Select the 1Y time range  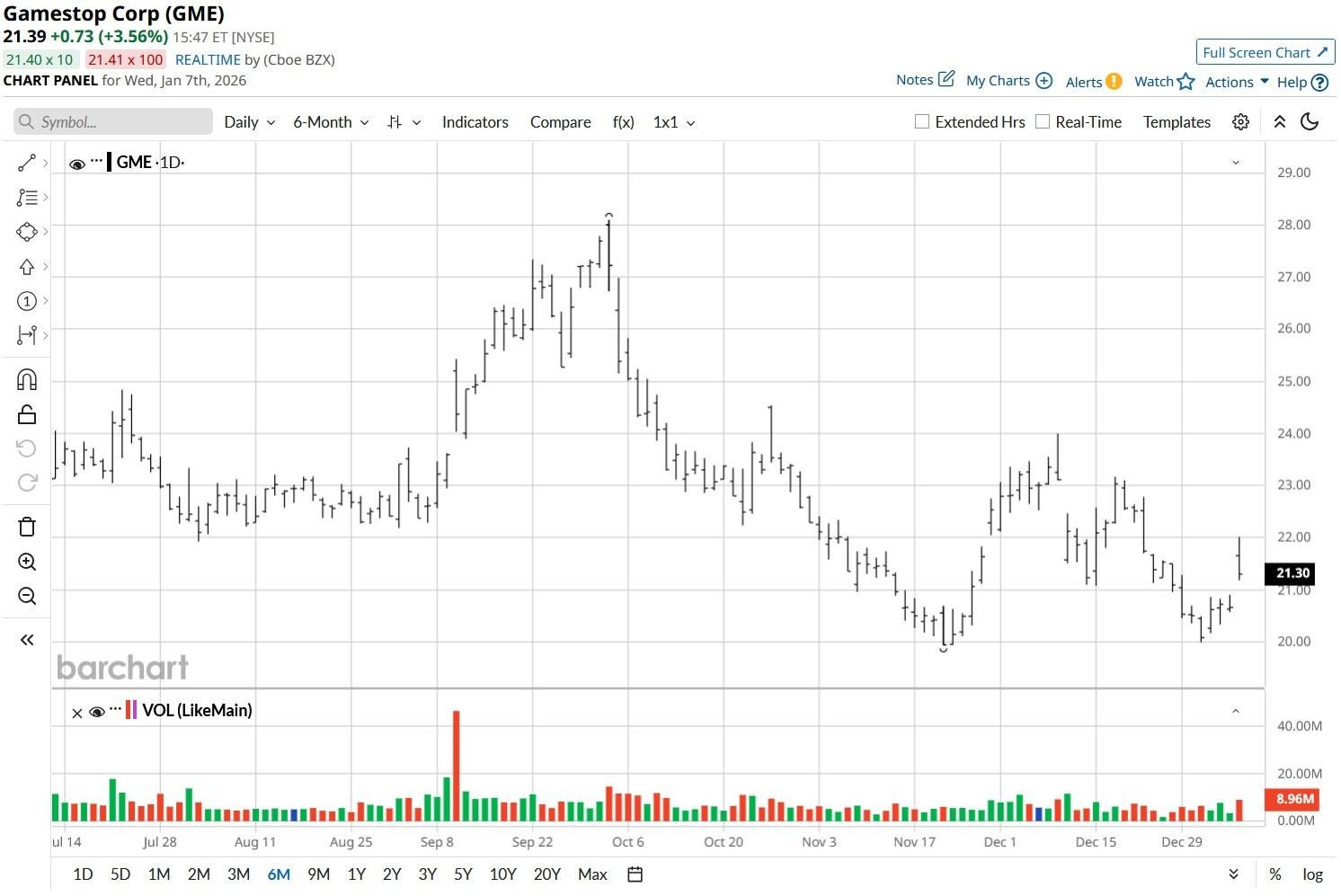356,874
